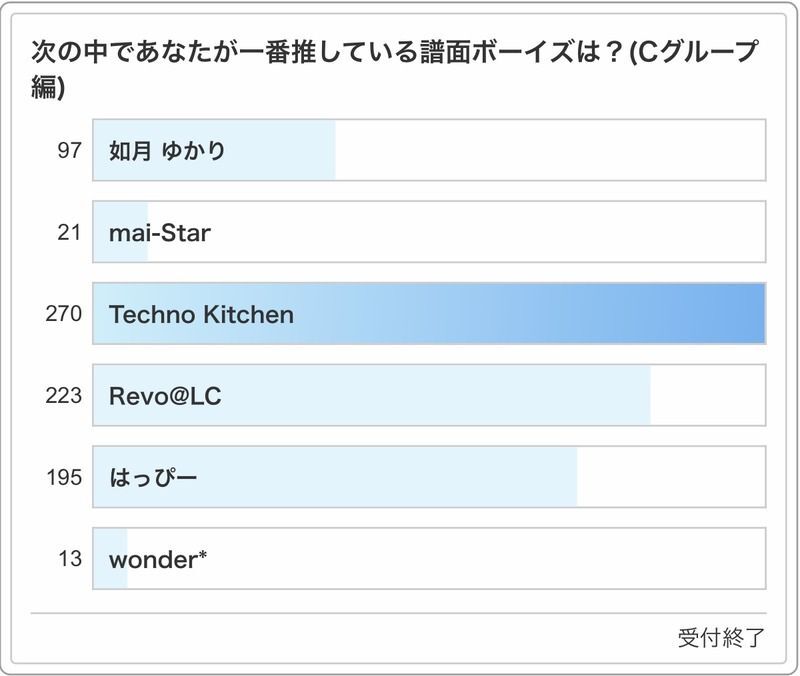Click the white unfilled section of はっぴー bar

[670, 478]
